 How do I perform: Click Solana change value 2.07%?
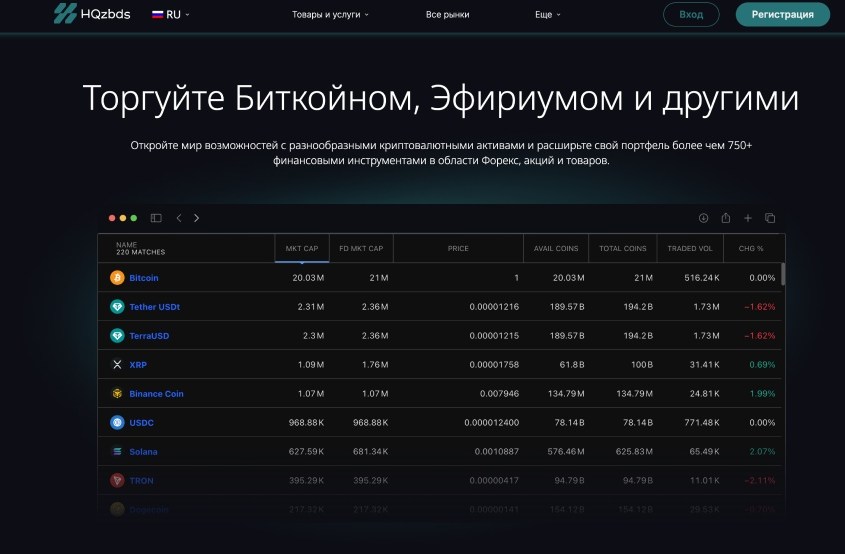[x=762, y=452]
